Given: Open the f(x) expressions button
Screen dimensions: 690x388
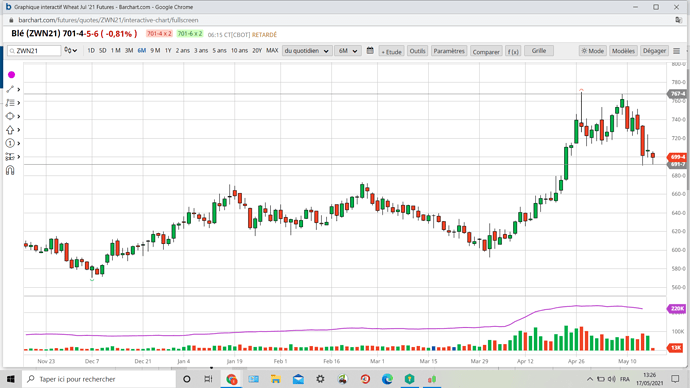Looking at the screenshot, I should [513, 51].
